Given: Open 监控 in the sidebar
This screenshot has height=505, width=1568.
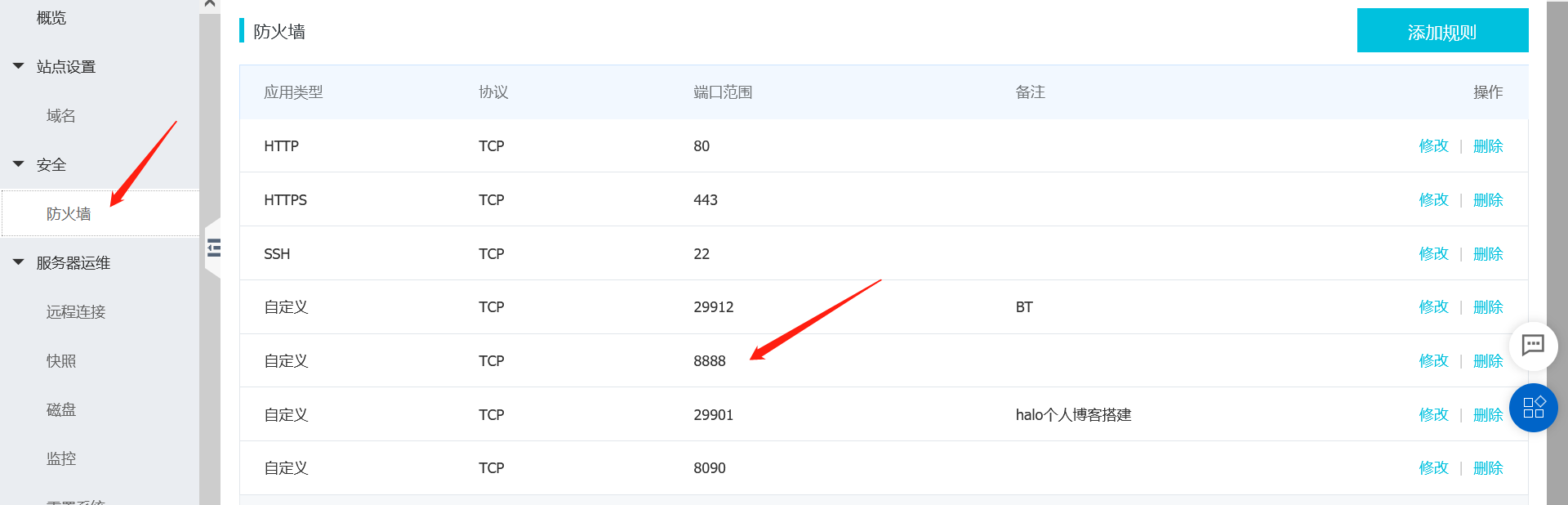Looking at the screenshot, I should click(x=61, y=459).
